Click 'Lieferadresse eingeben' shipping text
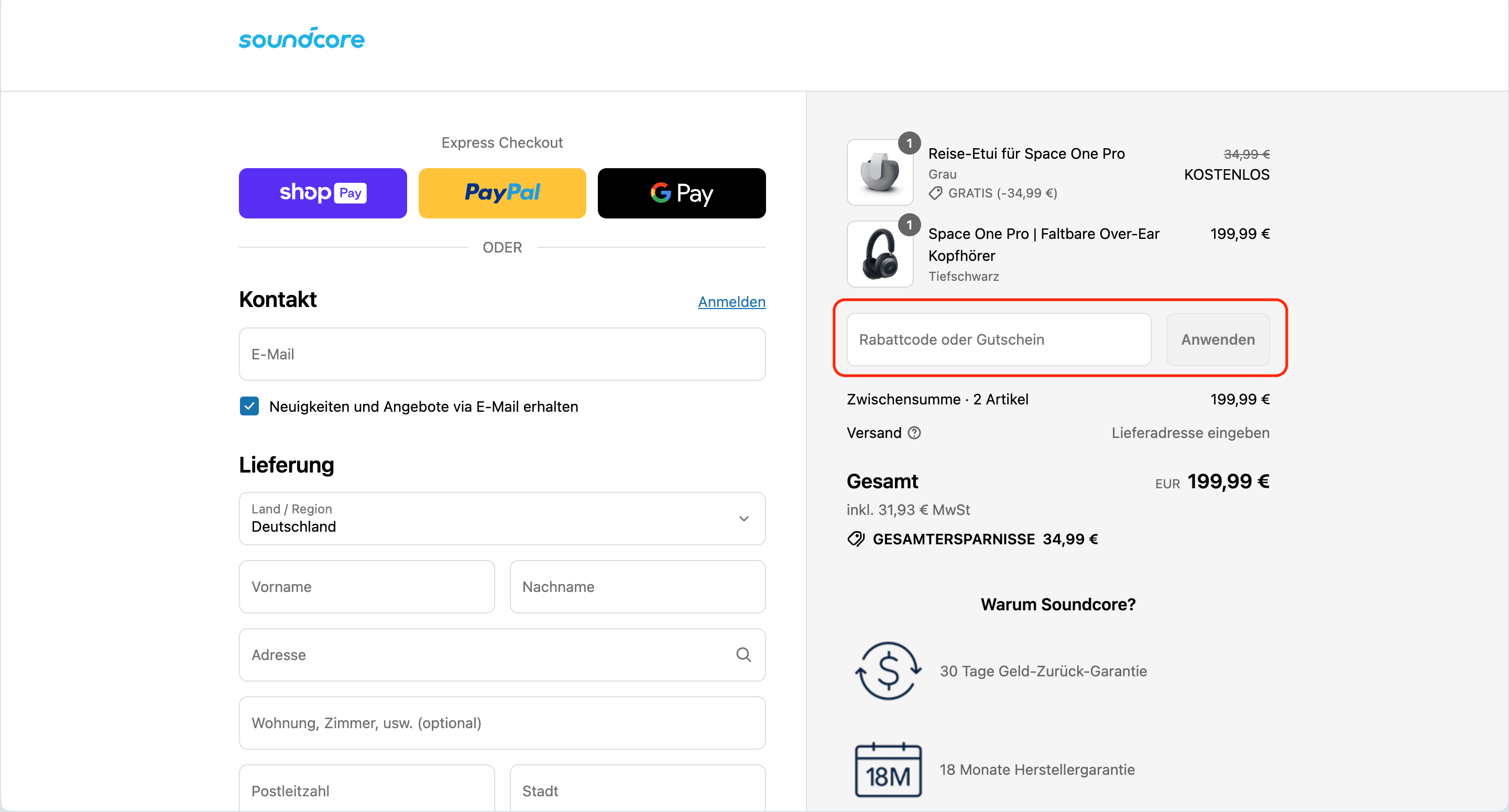 coord(1190,433)
